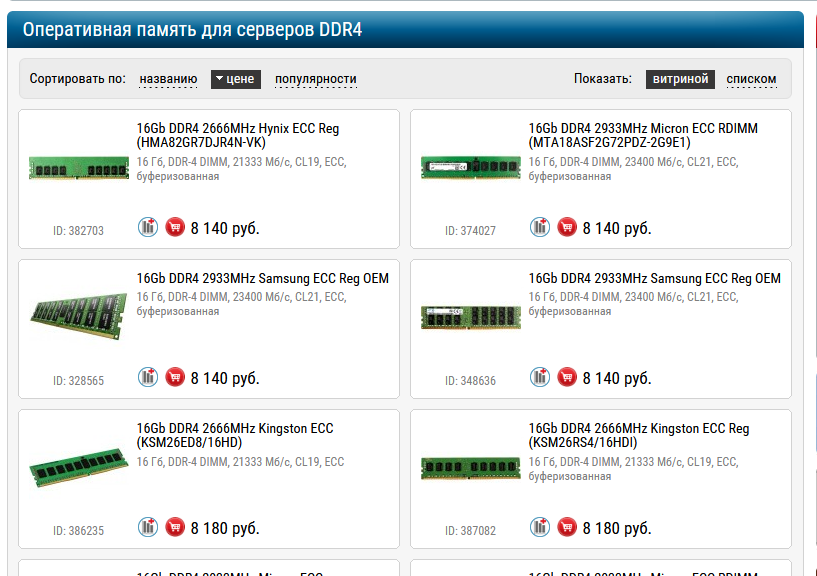Open 16Gb DDR4 2933MHz Micron ECC RDIMM title
817x576 pixels.
point(643,136)
